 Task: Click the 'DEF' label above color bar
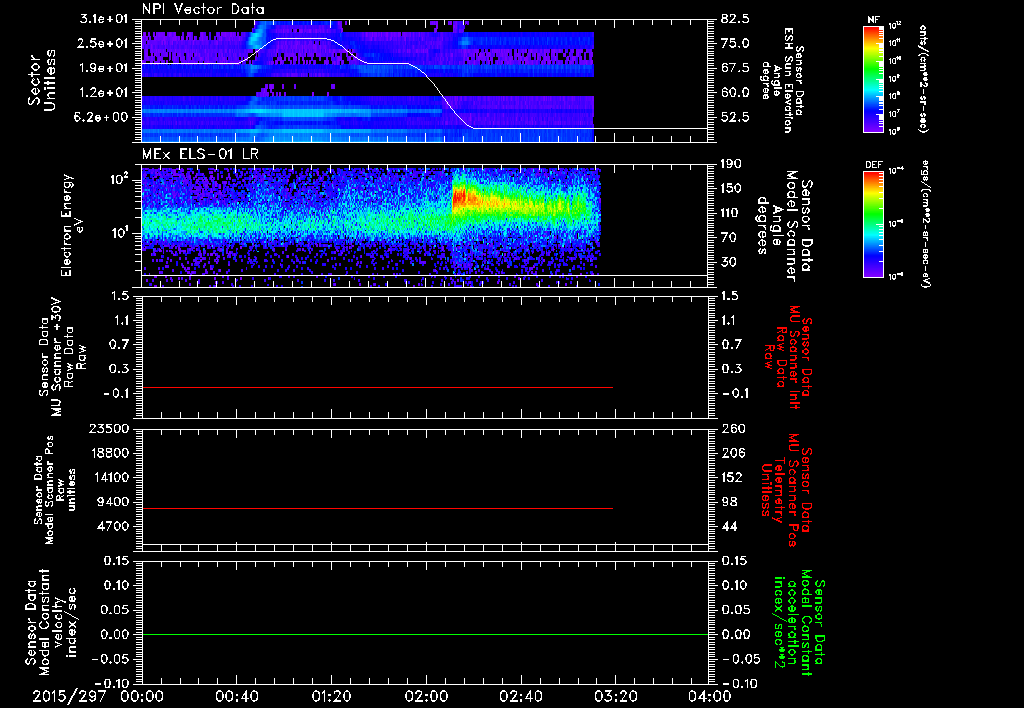click(x=873, y=165)
